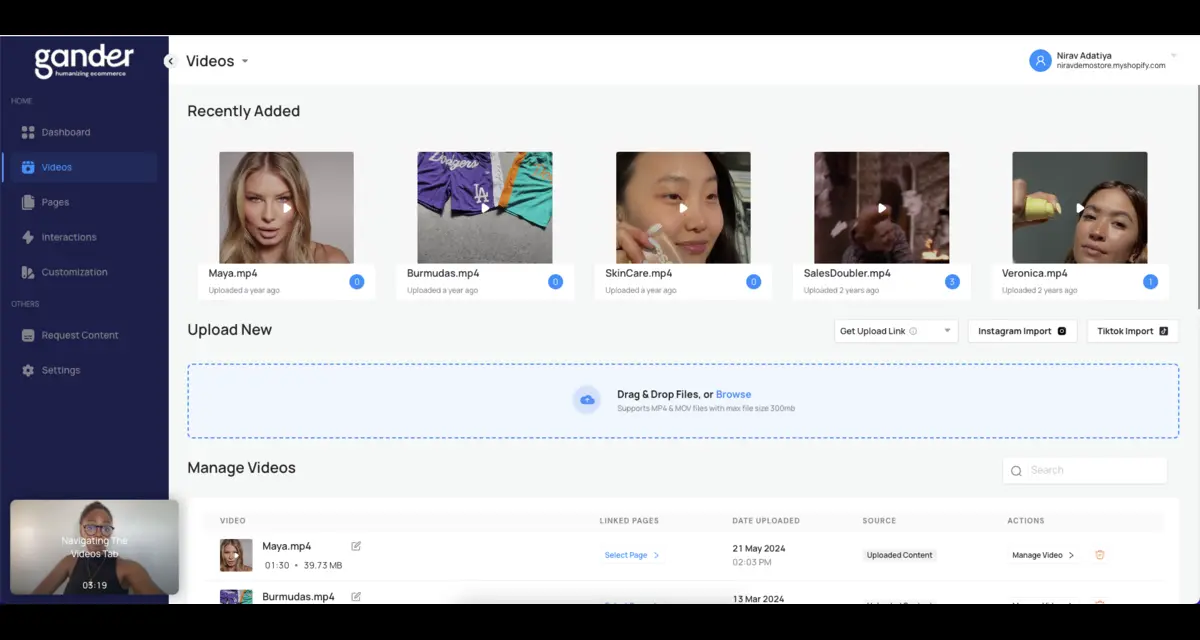Click the gander logo
Screen dimensions: 1200x640
coord(84,61)
